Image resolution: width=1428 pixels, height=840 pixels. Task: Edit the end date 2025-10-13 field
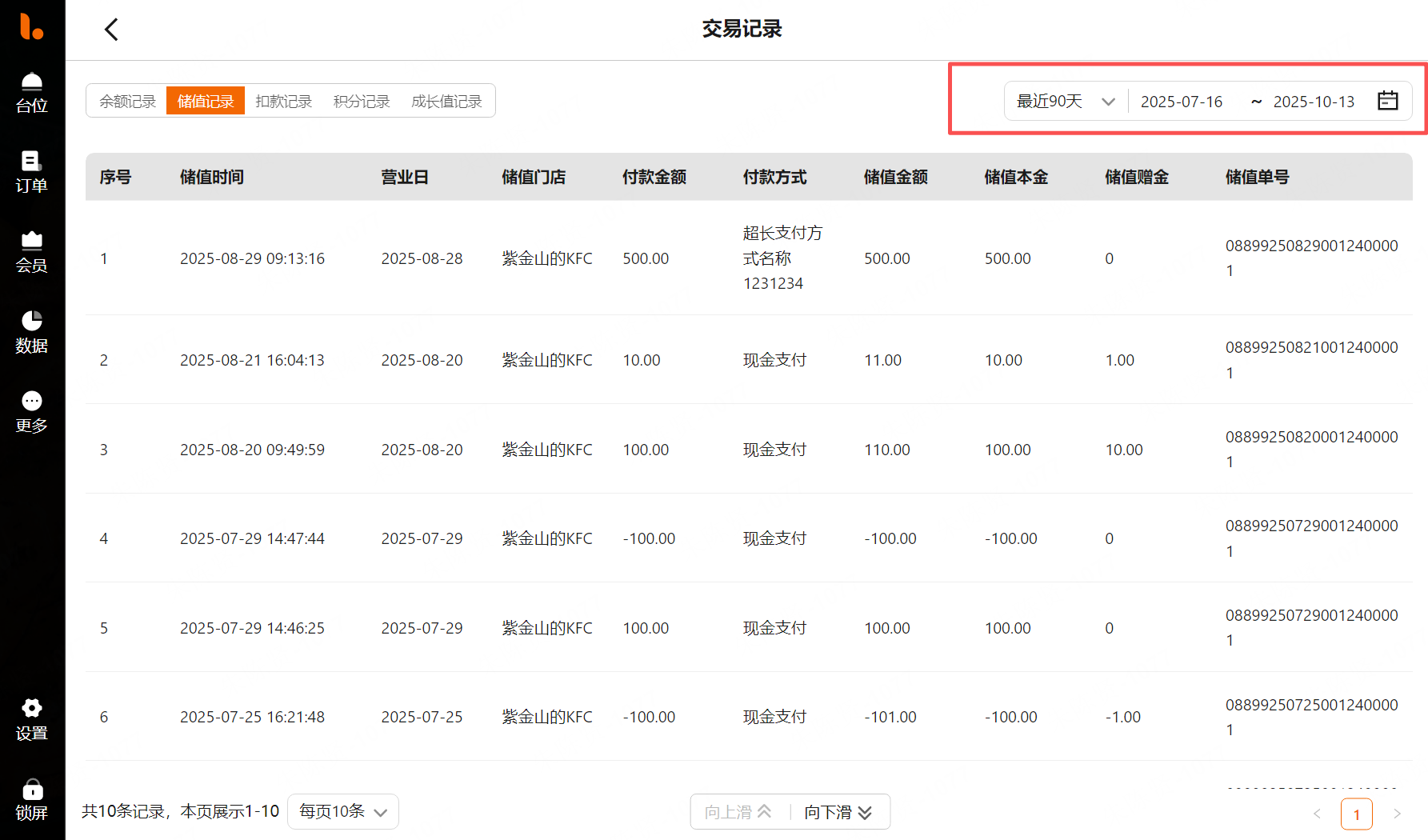click(x=1314, y=102)
